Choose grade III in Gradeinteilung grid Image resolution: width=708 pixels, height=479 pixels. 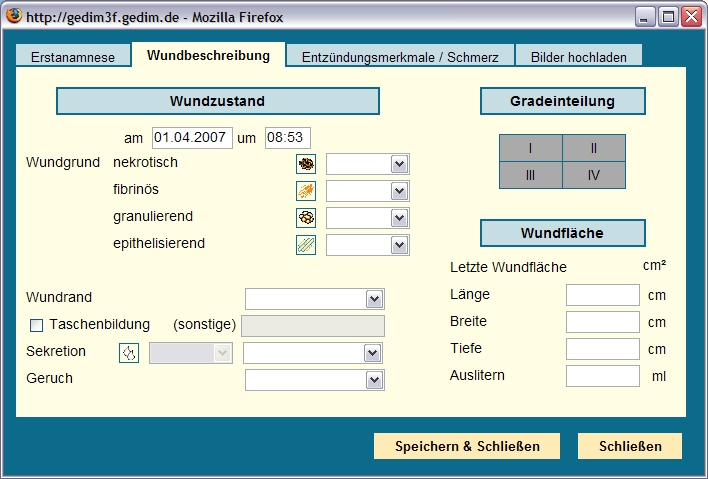click(x=530, y=175)
